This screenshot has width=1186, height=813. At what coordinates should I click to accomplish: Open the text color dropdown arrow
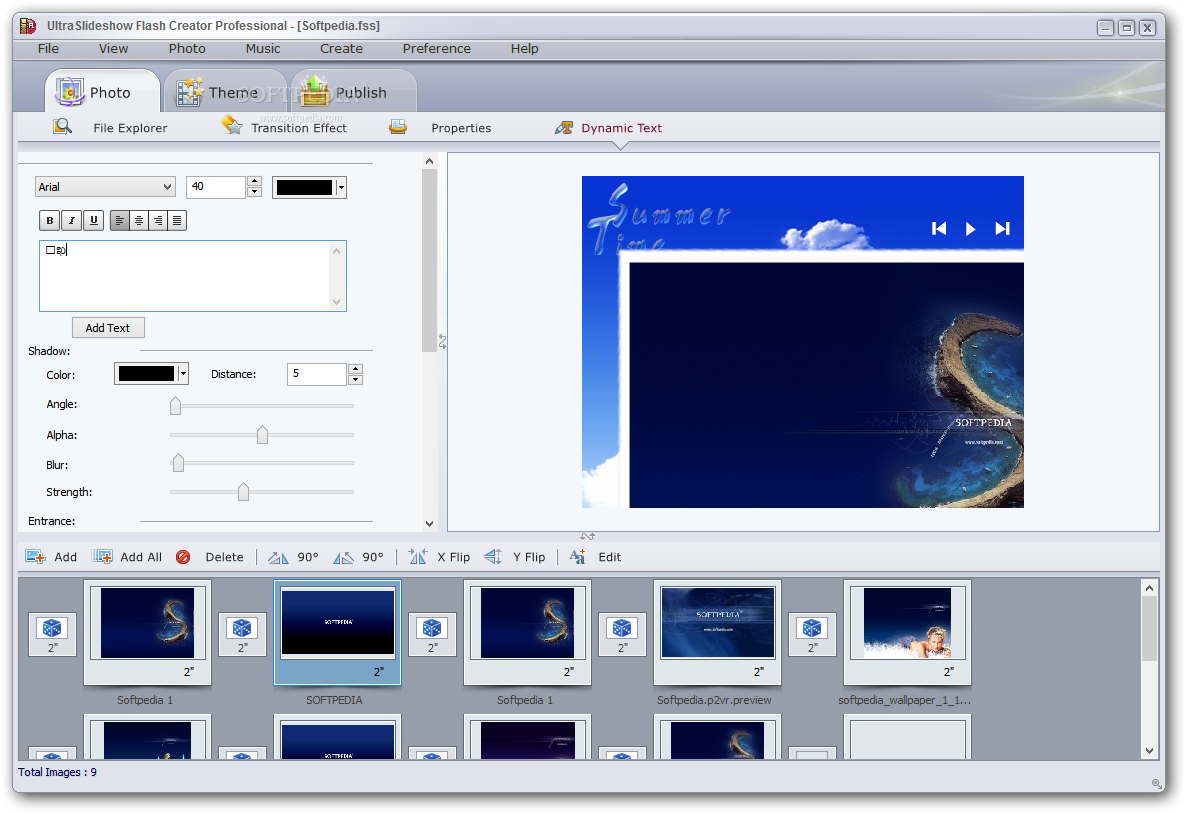pyautogui.click(x=341, y=187)
